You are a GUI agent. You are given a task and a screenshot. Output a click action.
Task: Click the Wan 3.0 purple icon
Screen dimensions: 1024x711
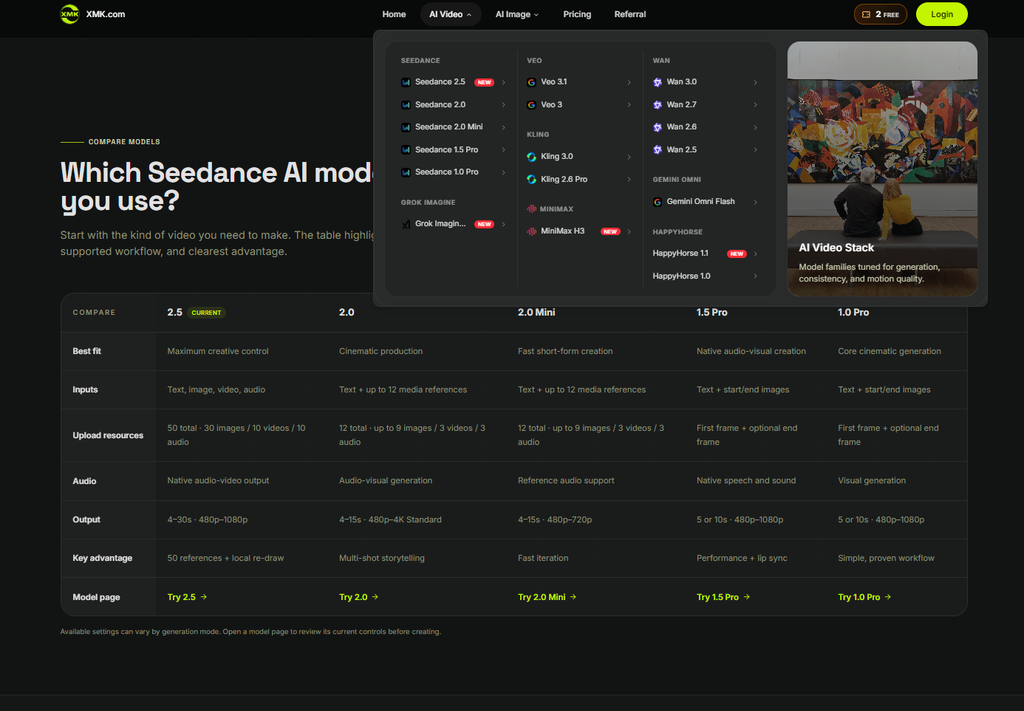pyautogui.click(x=658, y=82)
